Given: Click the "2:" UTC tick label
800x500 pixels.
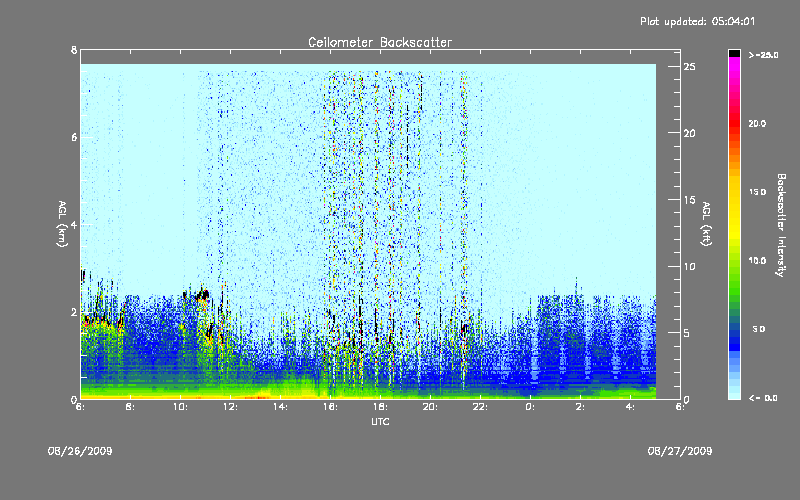Looking at the screenshot, I should (581, 407).
